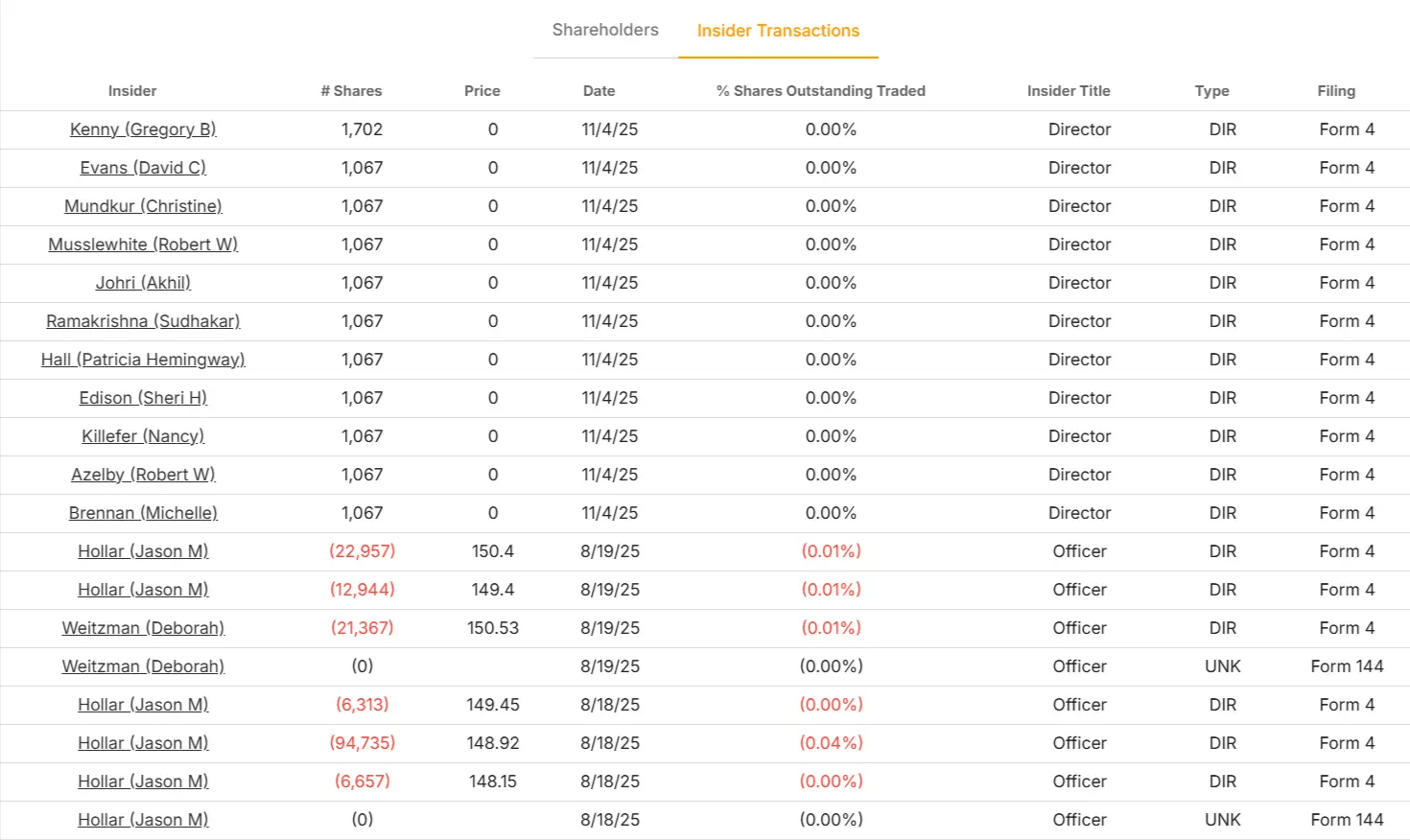Image resolution: width=1410 pixels, height=840 pixels.
Task: Click the Killefer (Nancy) insider link
Action: point(143,436)
